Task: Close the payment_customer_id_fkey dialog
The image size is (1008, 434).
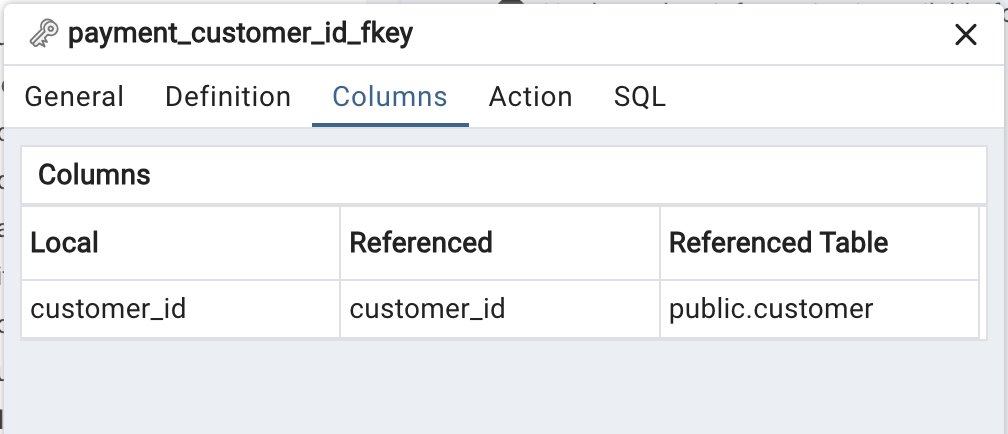Action: [x=966, y=35]
